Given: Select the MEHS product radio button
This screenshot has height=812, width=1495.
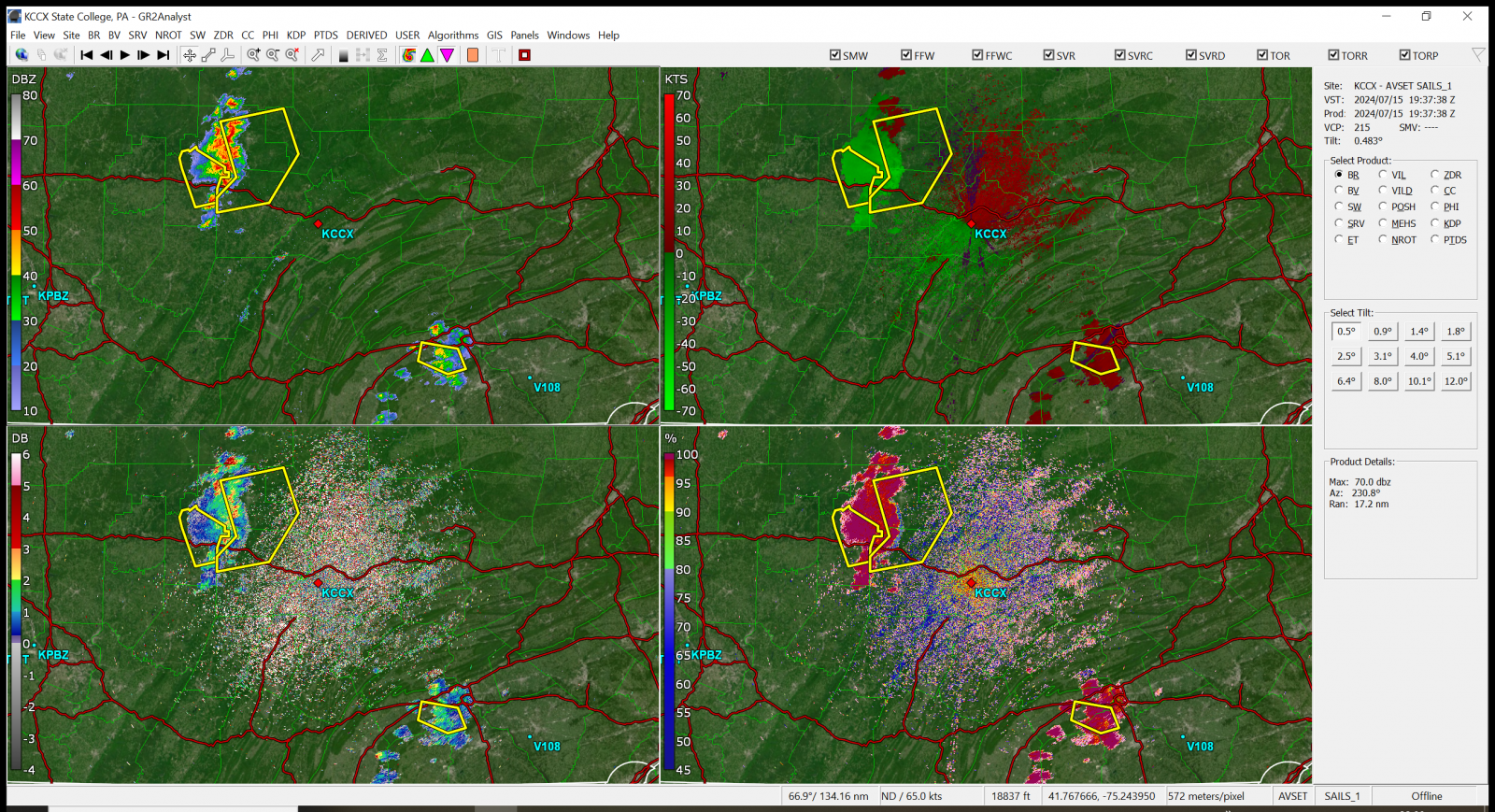Looking at the screenshot, I should [x=1383, y=223].
